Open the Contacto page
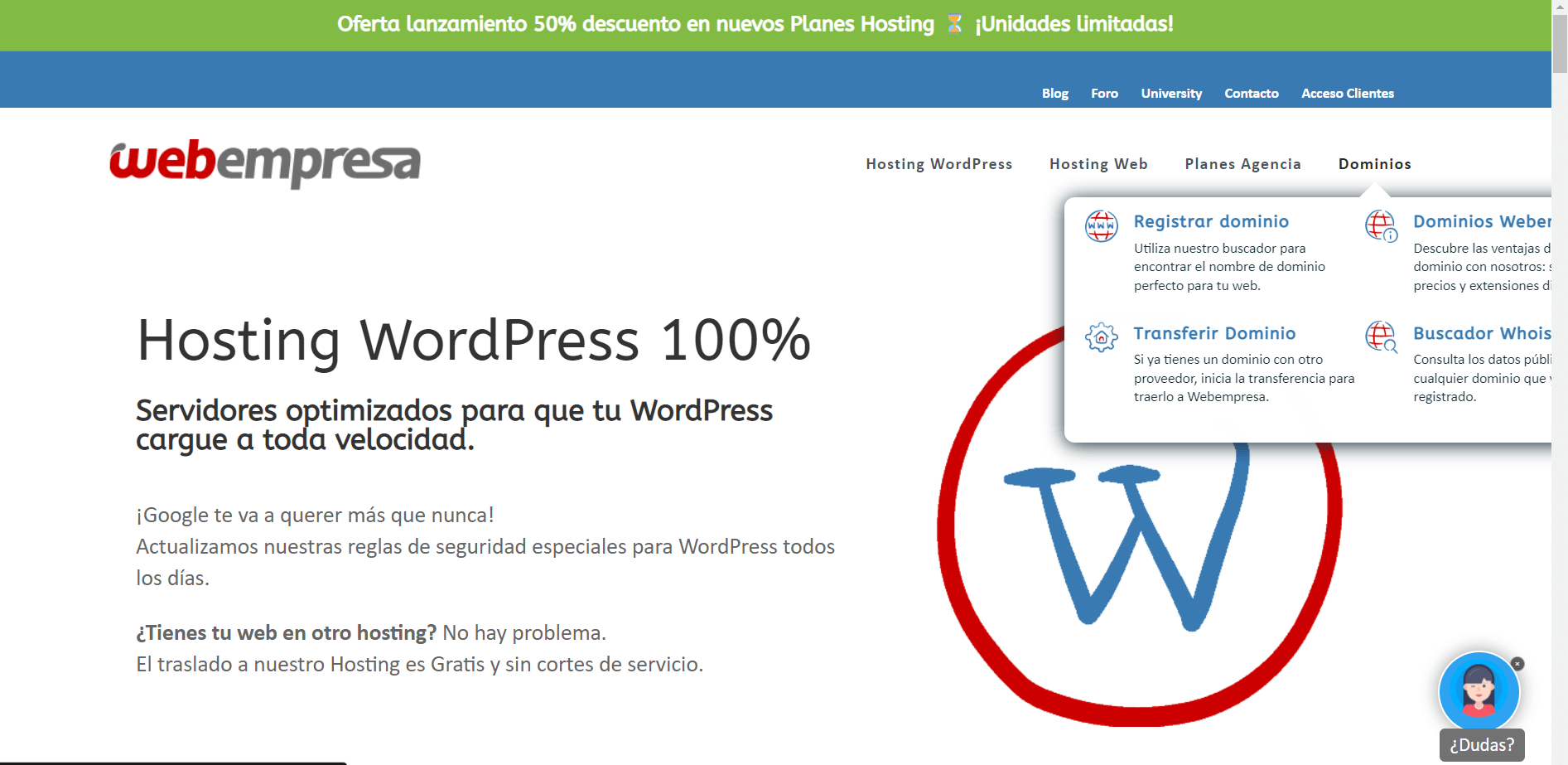The image size is (1568, 765). pos(1252,94)
